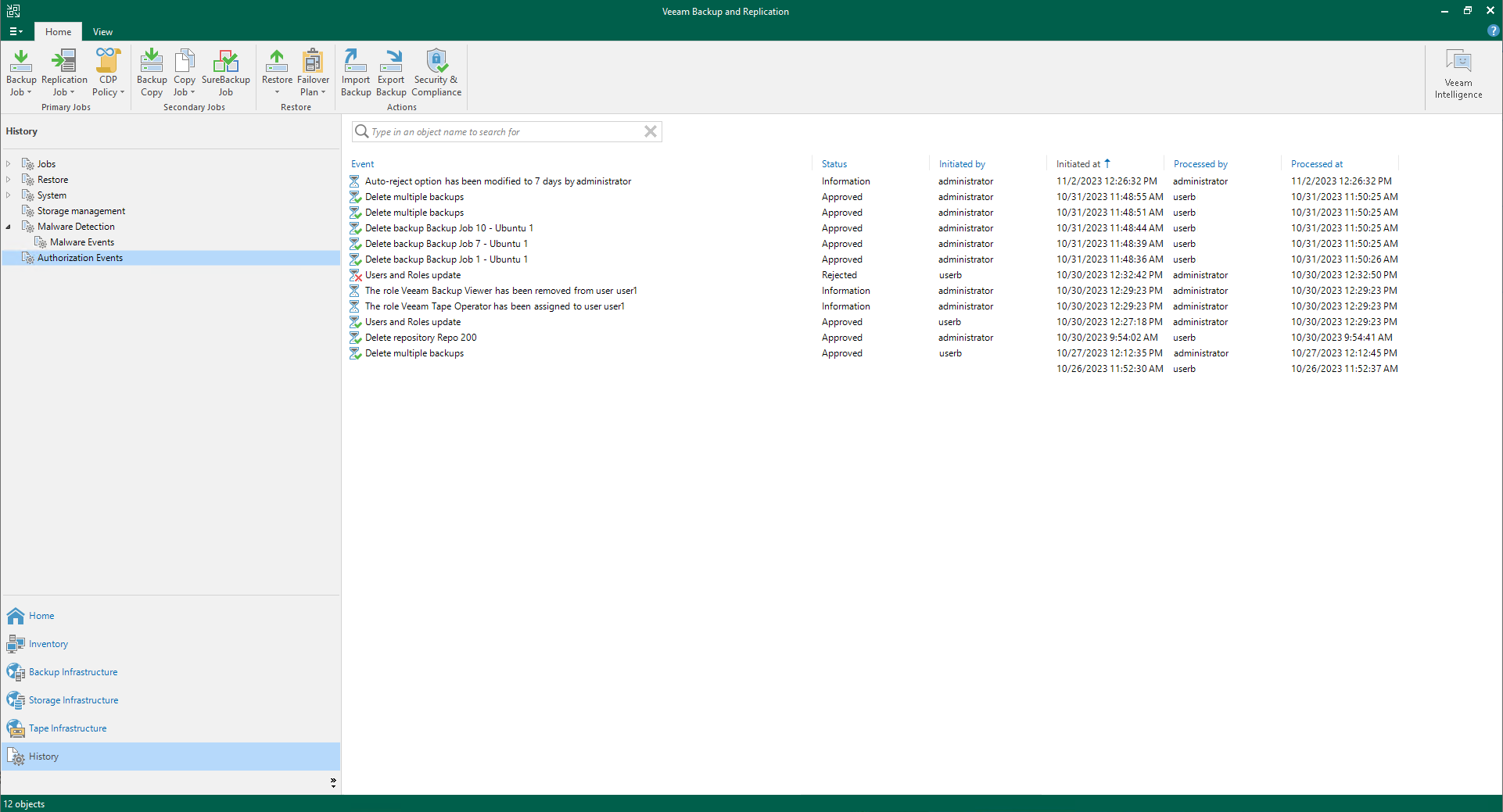Select the Delete repository Repo 200 event
The width and height of the screenshot is (1503, 812).
point(421,338)
